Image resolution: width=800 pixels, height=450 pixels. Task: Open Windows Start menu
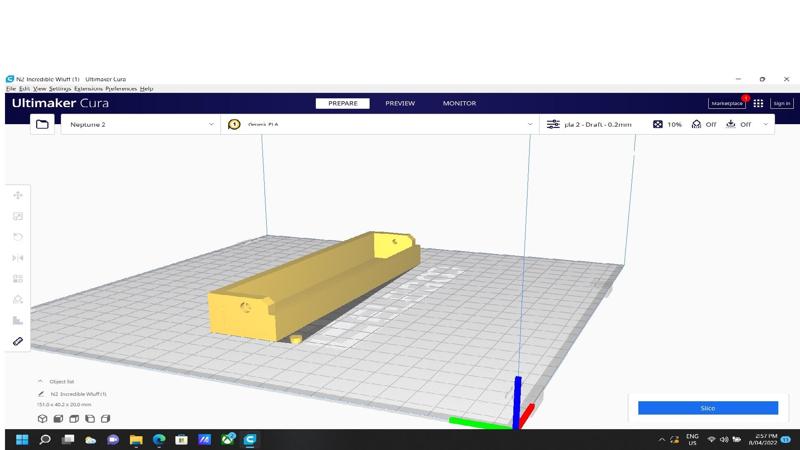click(x=22, y=439)
